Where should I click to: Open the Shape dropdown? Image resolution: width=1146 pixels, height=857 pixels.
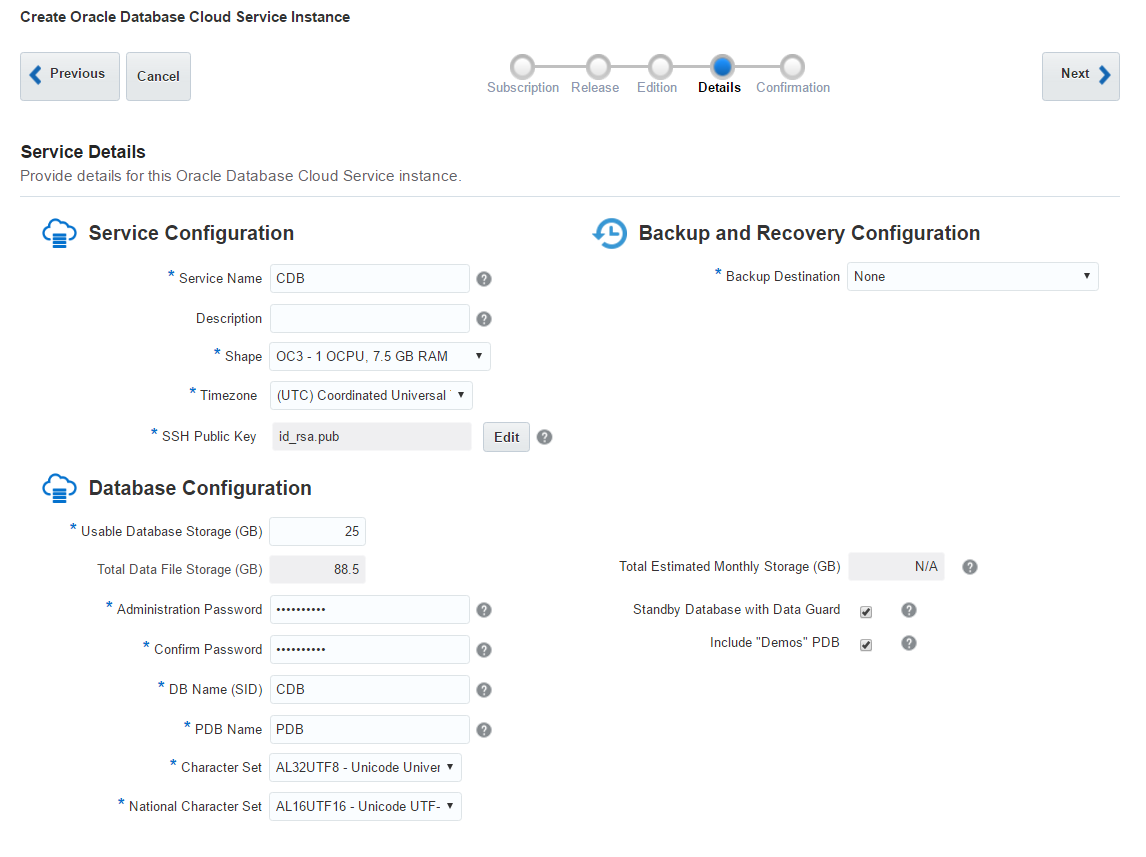tap(380, 357)
